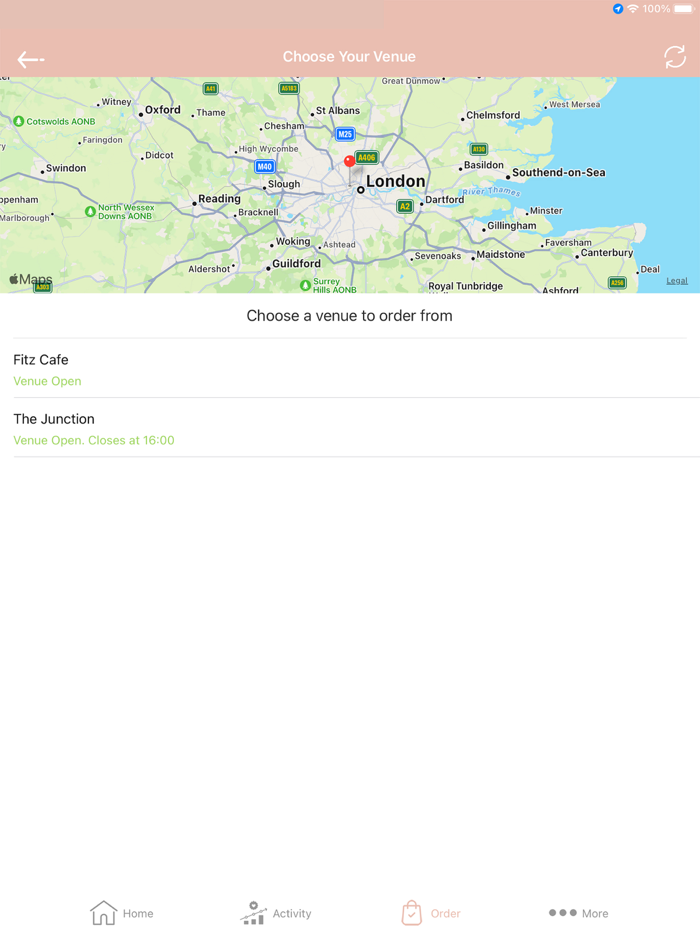Tap the back arrow in the header
The width and height of the screenshot is (700, 934).
click(30, 59)
